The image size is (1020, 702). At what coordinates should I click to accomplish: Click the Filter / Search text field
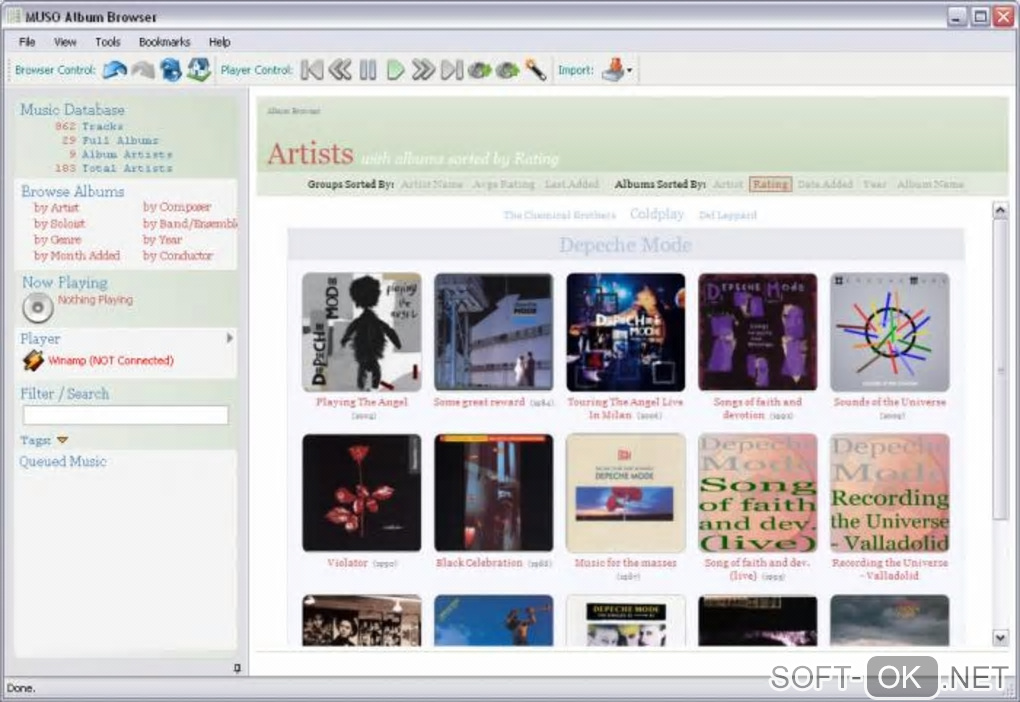125,415
